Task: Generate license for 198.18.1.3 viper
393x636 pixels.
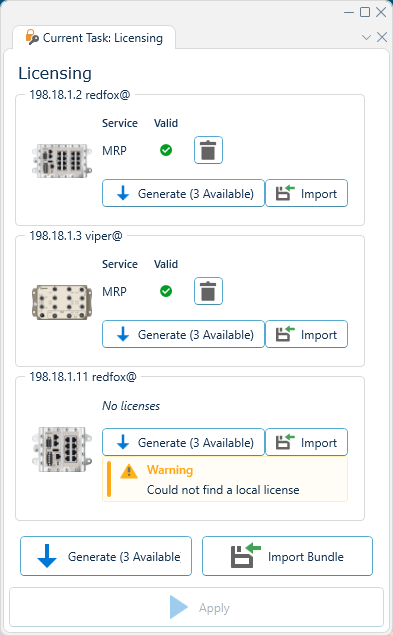Action: (x=183, y=334)
